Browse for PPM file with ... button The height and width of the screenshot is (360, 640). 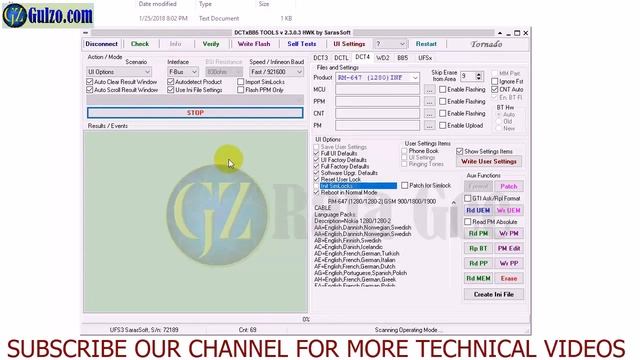tap(429, 101)
